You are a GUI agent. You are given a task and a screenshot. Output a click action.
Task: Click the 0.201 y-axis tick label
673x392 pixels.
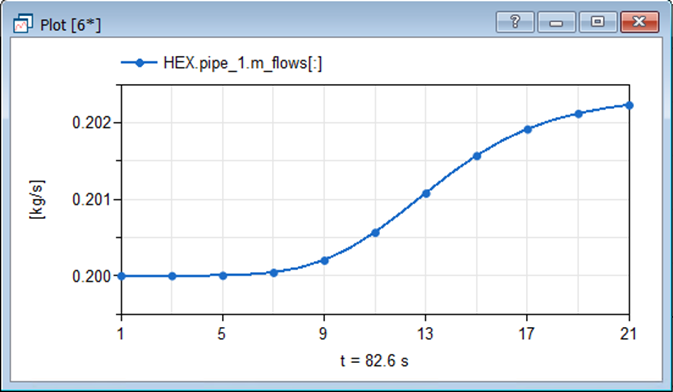(x=91, y=200)
